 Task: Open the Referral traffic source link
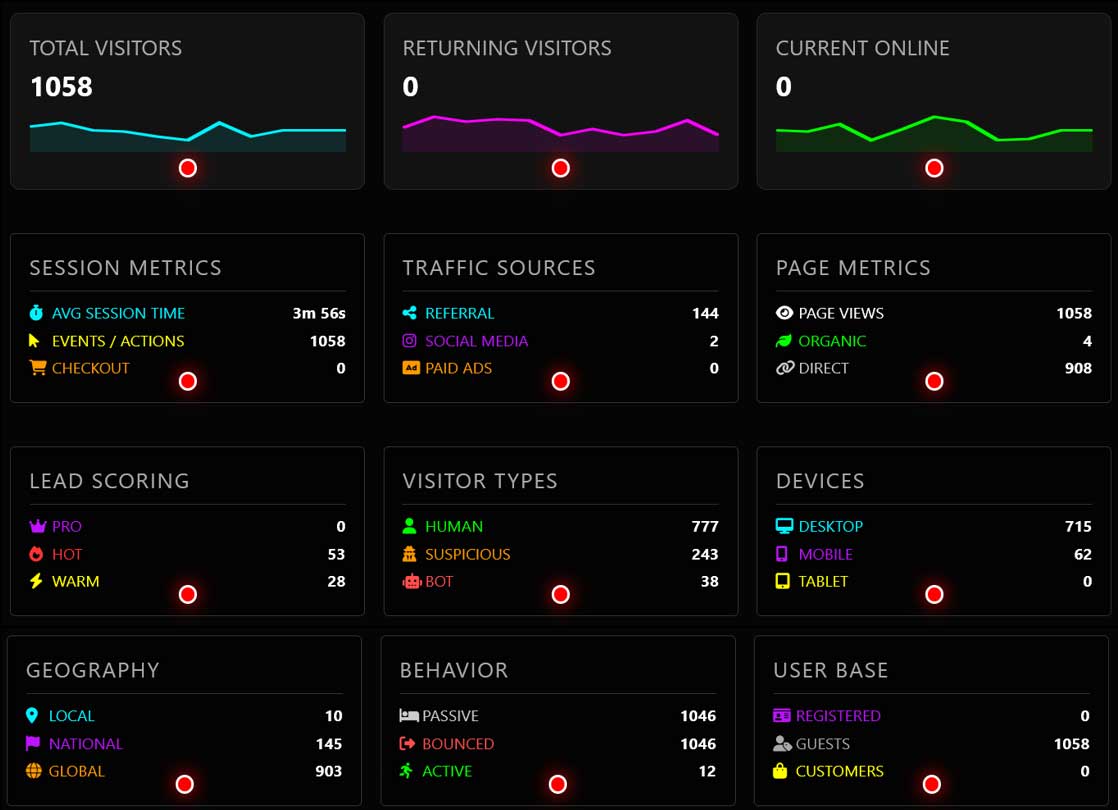[459, 313]
